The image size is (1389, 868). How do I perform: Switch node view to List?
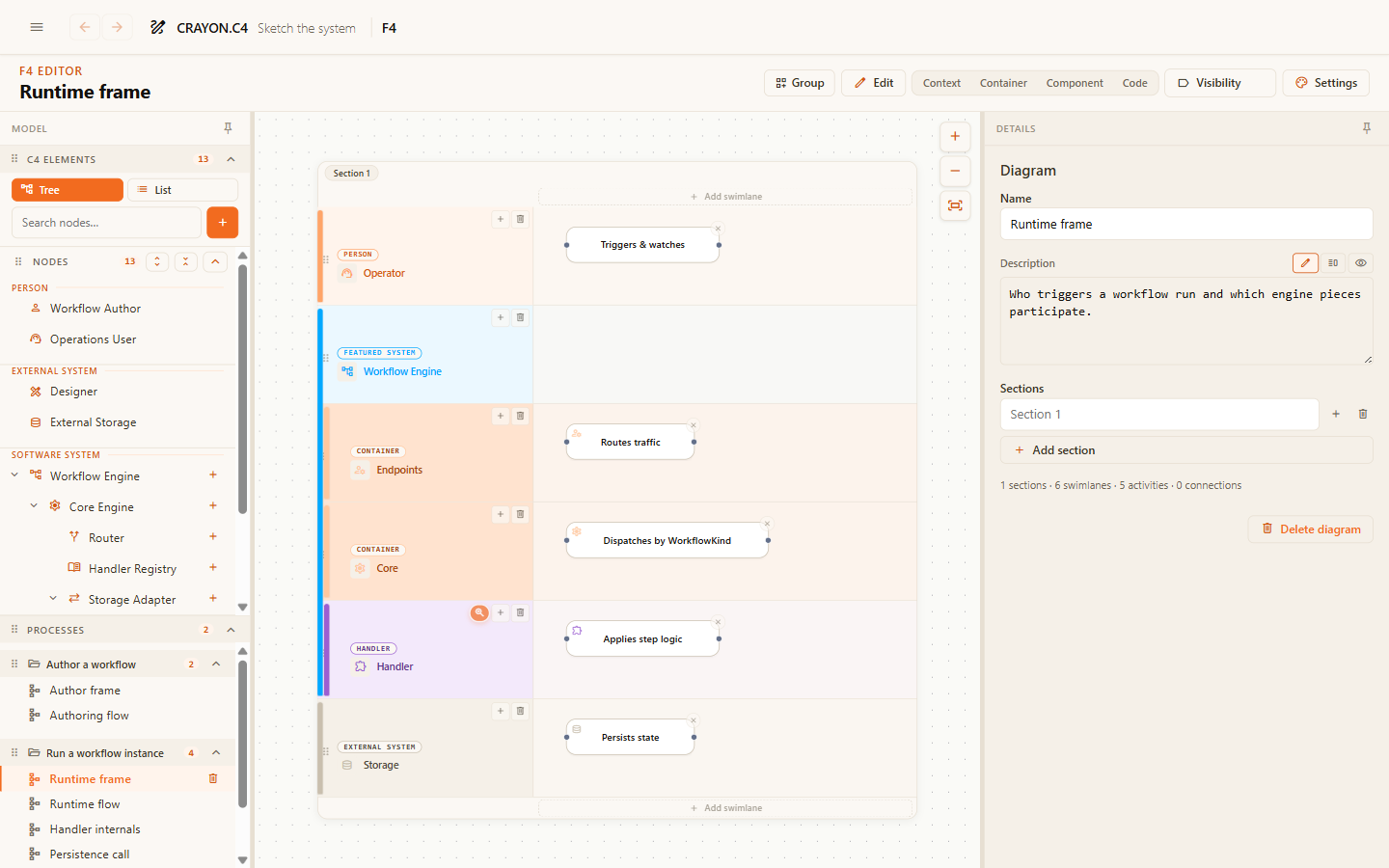182,190
